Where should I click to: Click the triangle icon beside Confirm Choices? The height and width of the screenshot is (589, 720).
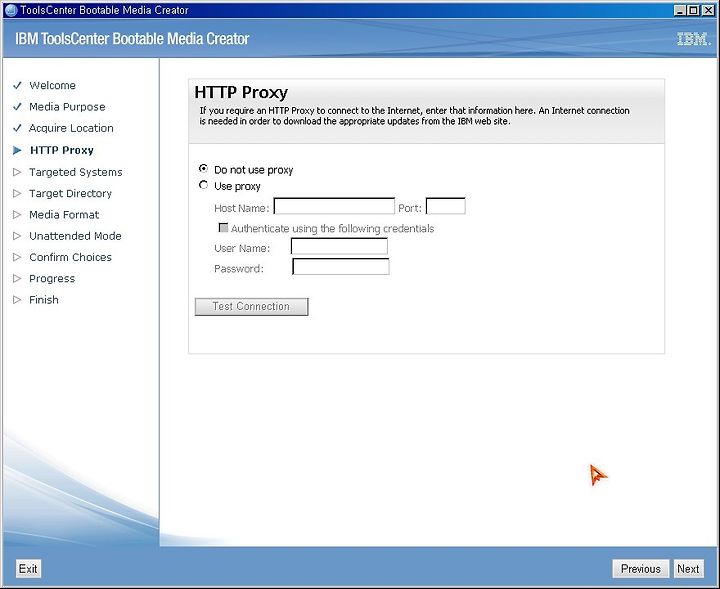pos(17,257)
